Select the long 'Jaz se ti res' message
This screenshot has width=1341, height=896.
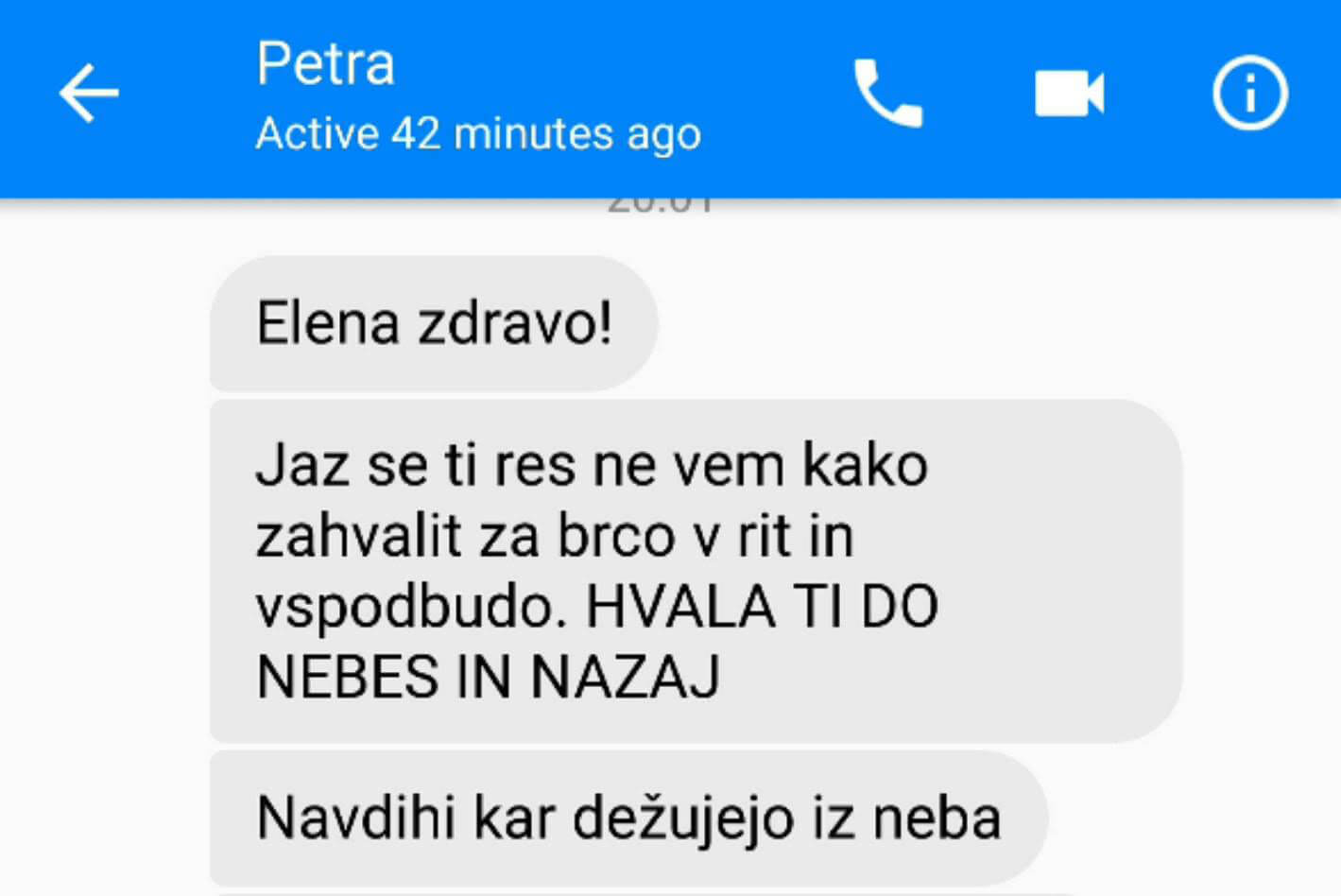click(696, 571)
